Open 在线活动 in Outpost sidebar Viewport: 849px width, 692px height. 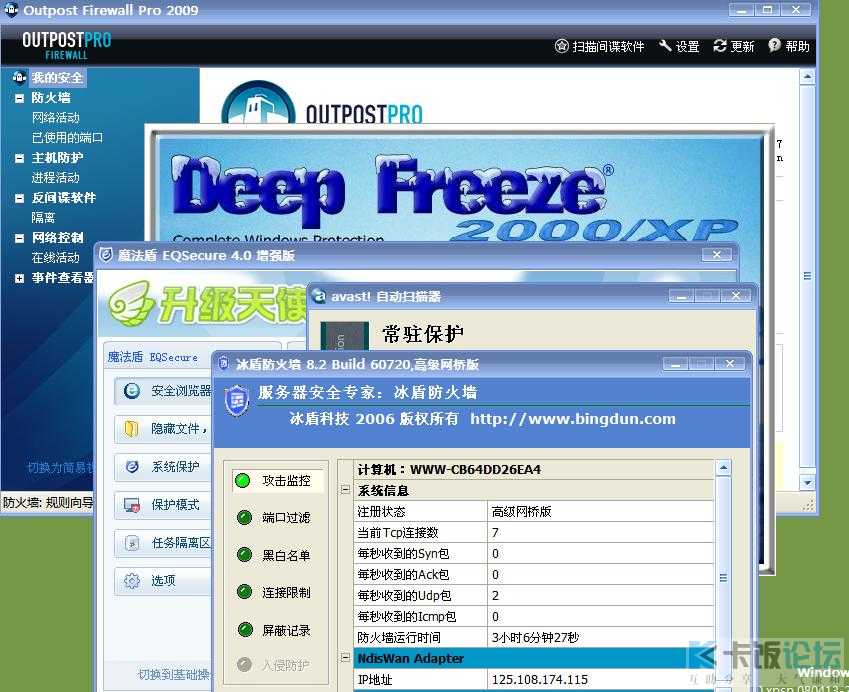pyautogui.click(x=55, y=258)
